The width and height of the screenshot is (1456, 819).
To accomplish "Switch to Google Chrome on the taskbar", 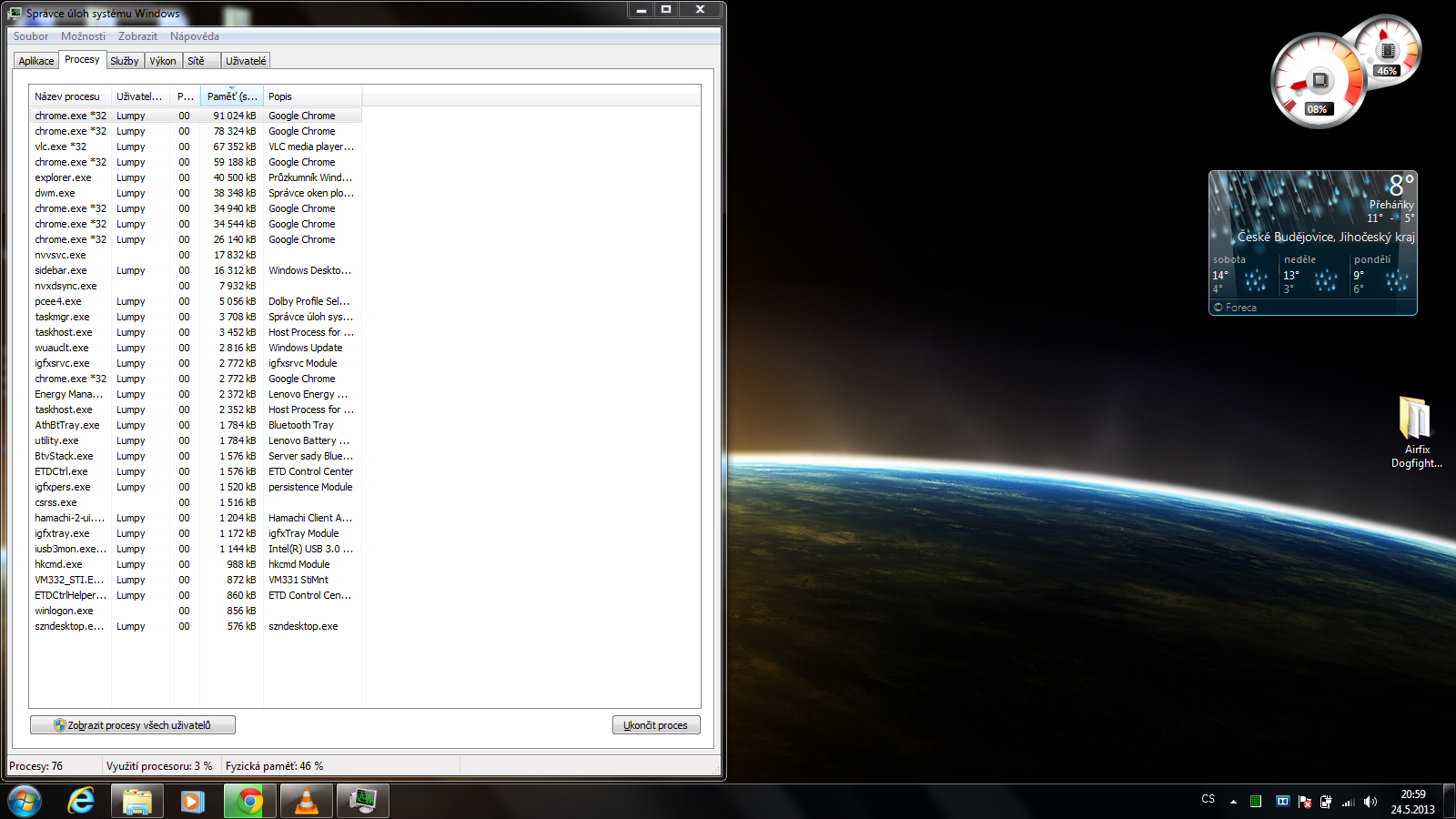I will click(249, 801).
